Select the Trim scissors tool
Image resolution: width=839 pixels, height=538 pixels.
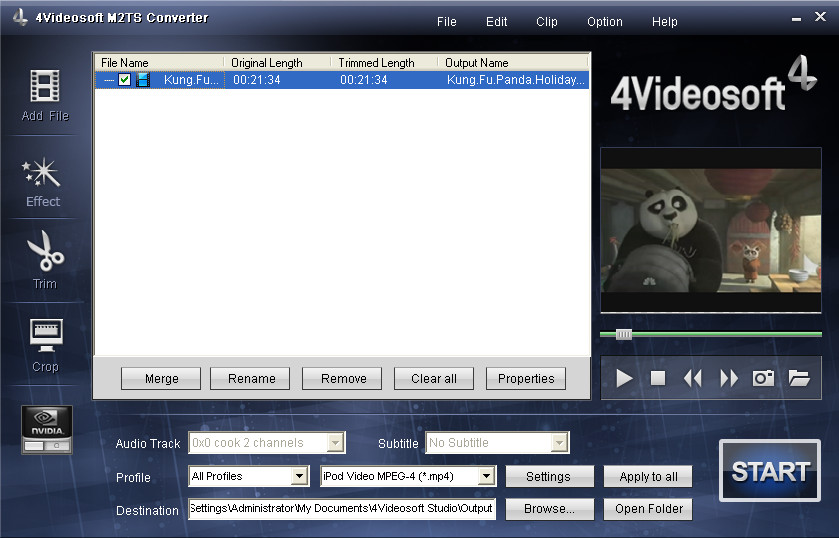pos(45,252)
